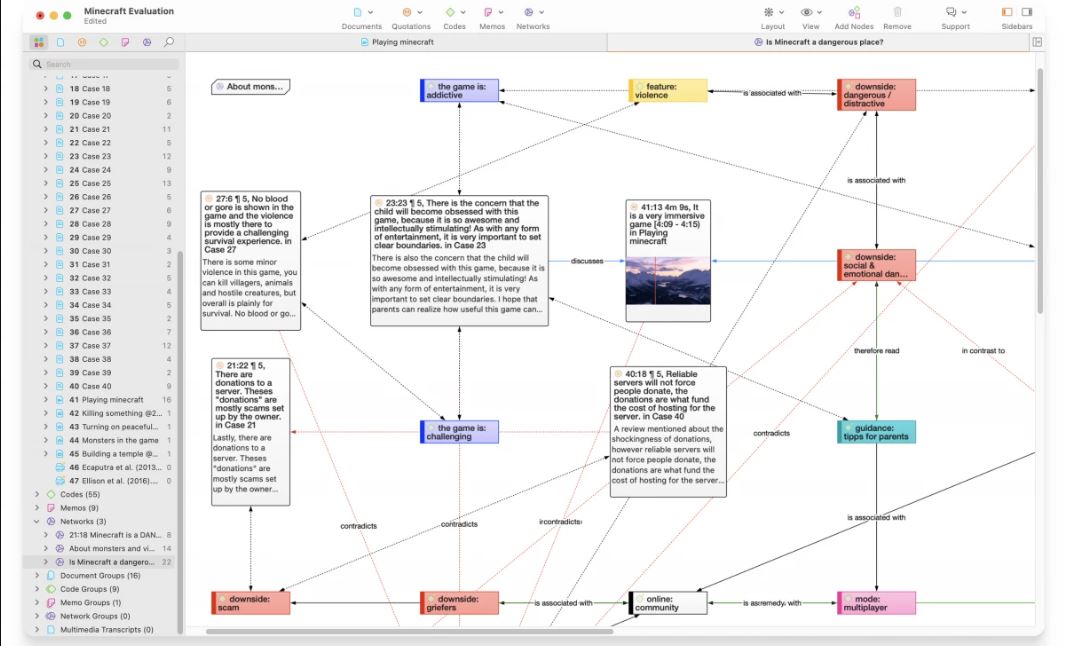
Task: Click the Codes (55) diamond icon
Action: click(51, 494)
